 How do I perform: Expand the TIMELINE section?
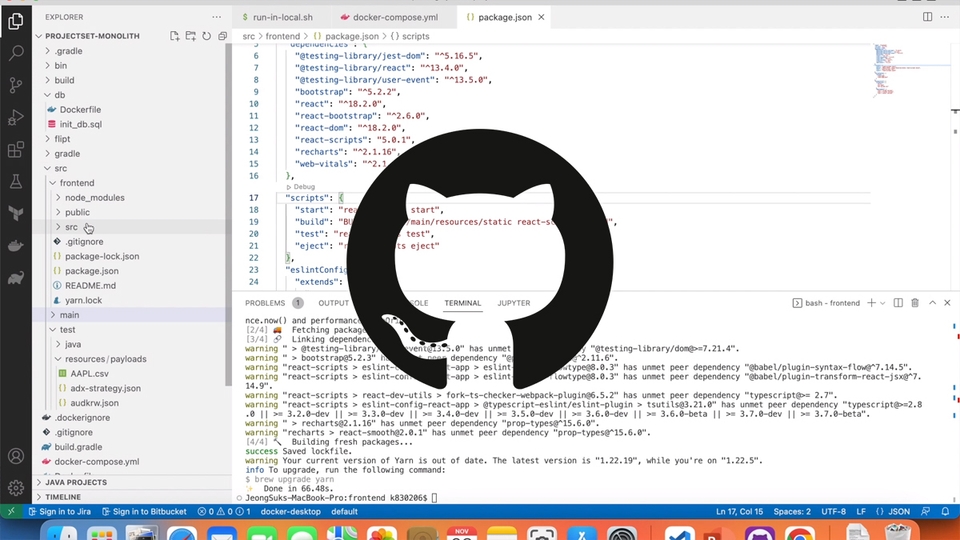pyautogui.click(x=62, y=497)
